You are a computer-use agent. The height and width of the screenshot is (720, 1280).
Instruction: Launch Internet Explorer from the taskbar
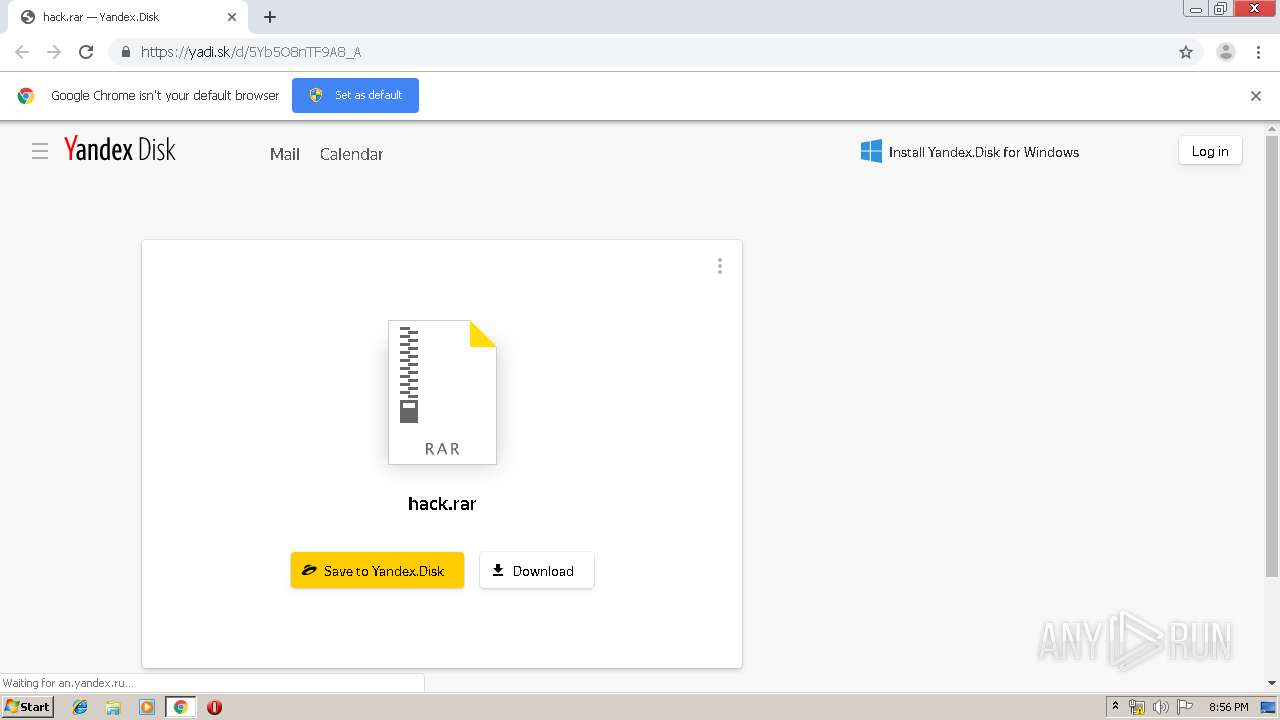click(80, 707)
